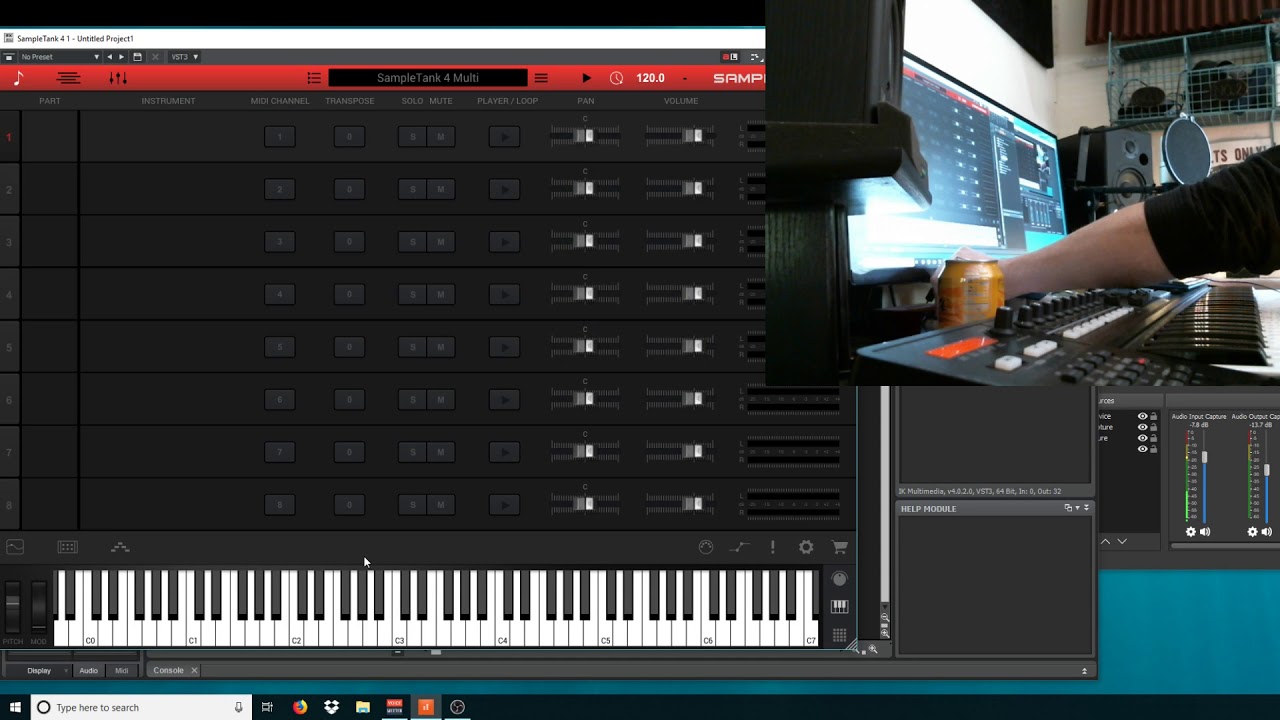
Task: Open MIDI channel selector for part 1
Action: [x=280, y=136]
